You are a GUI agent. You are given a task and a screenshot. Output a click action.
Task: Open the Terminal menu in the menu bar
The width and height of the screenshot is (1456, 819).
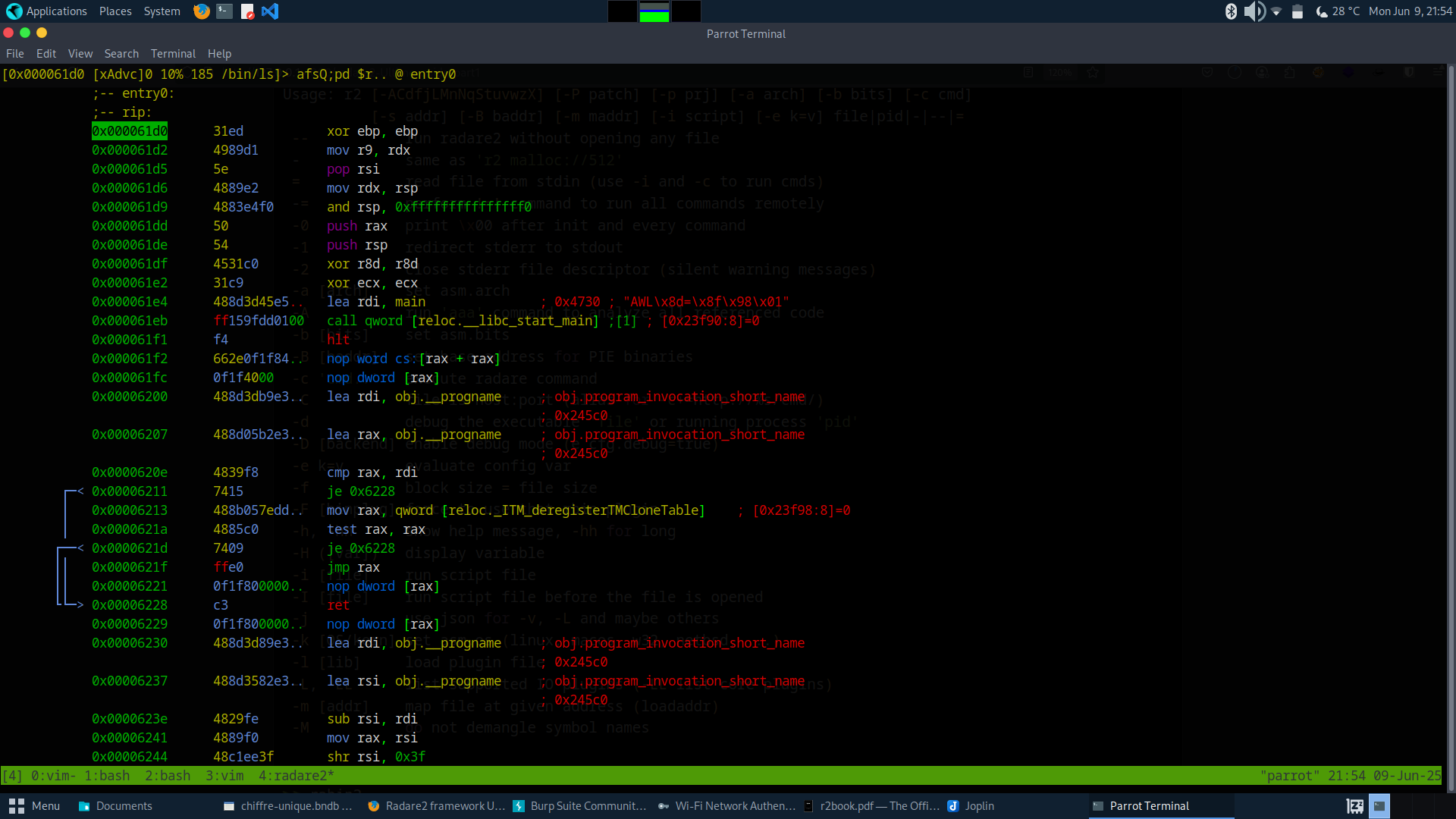[x=173, y=54]
